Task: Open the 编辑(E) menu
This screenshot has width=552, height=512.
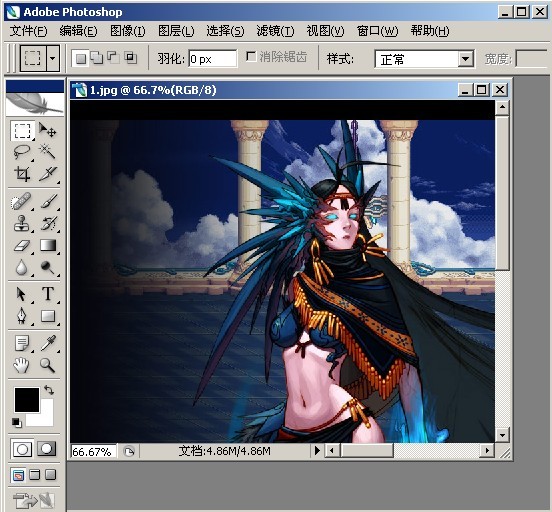Action: 78,31
